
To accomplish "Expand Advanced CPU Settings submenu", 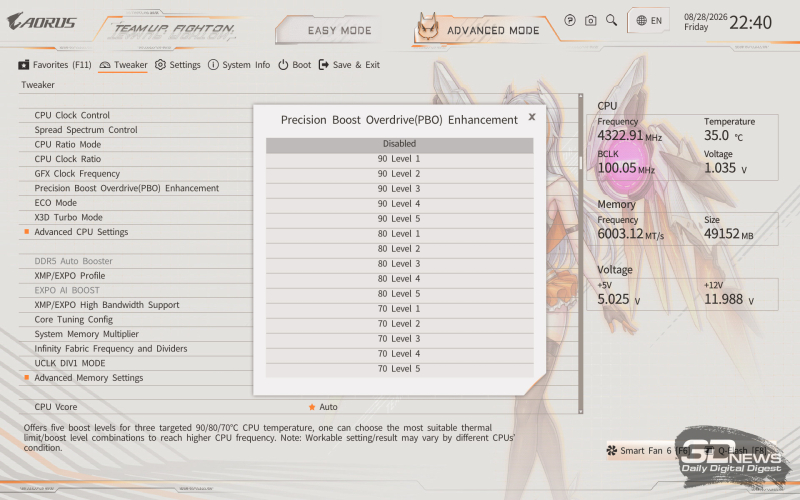I will [81, 232].
